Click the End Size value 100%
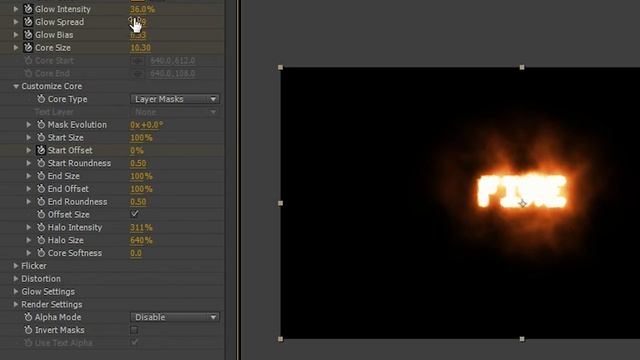Viewport: 640px width, 360px height. click(141, 176)
